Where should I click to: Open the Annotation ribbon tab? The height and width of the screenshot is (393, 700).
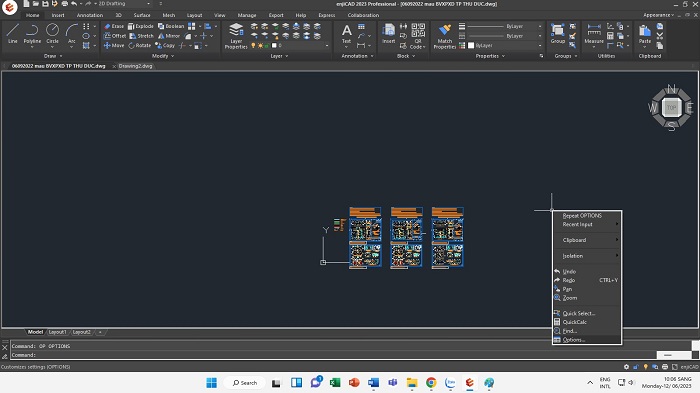[90, 15]
